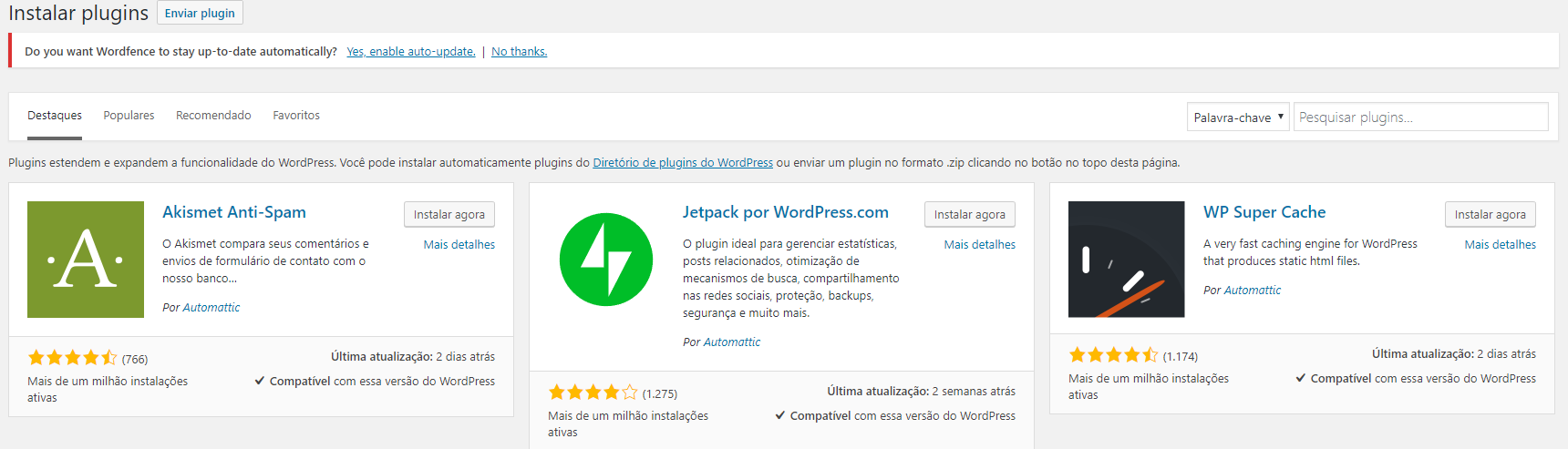1568x449 pixels.
Task: Click 'Do you want Wordfence to stay up-to-date' text
Action: click(181, 52)
